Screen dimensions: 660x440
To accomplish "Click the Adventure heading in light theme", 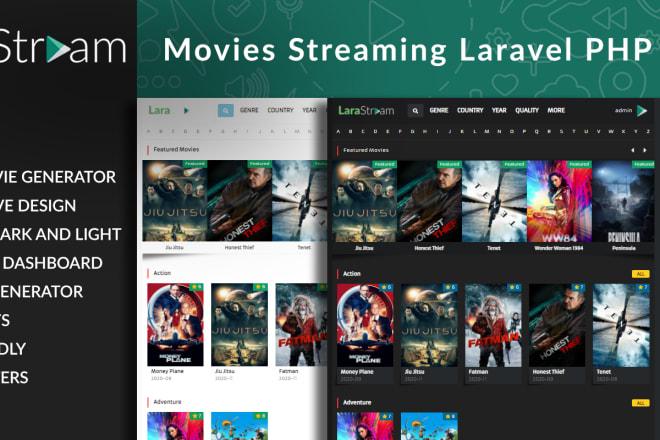I will click(x=167, y=402).
